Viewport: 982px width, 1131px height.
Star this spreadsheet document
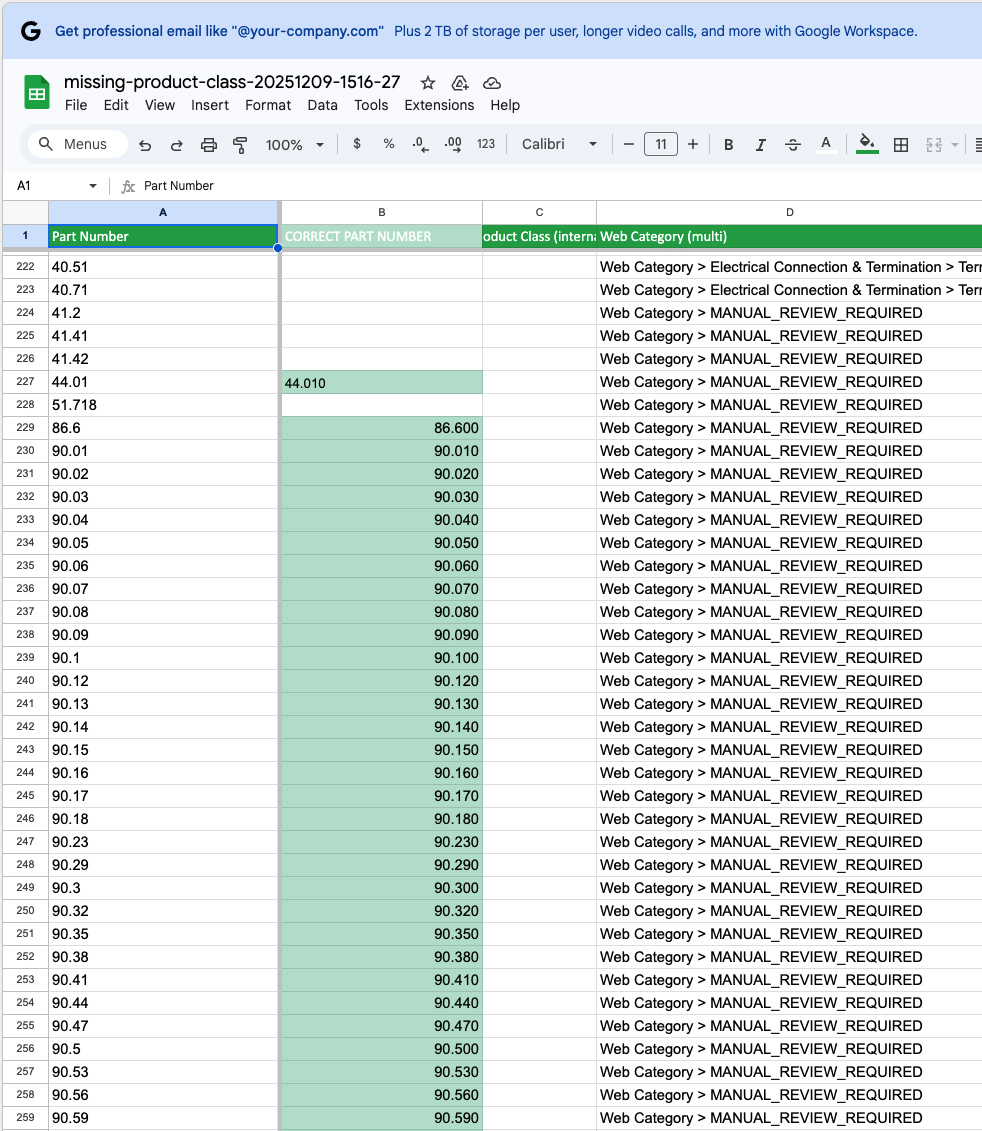[428, 83]
